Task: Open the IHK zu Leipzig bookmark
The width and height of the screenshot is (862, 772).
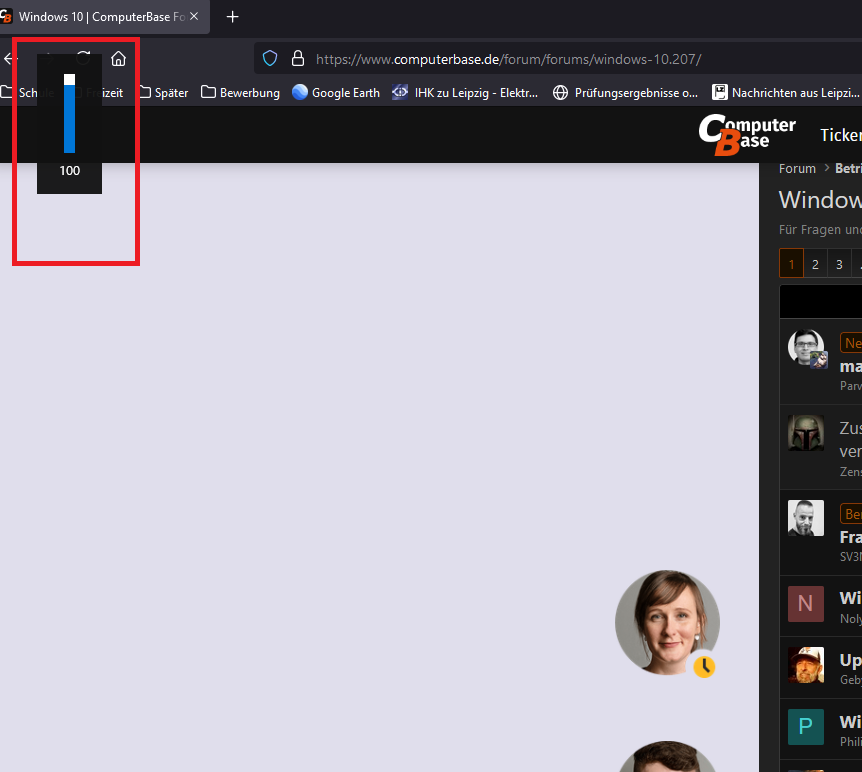Action: tap(465, 92)
